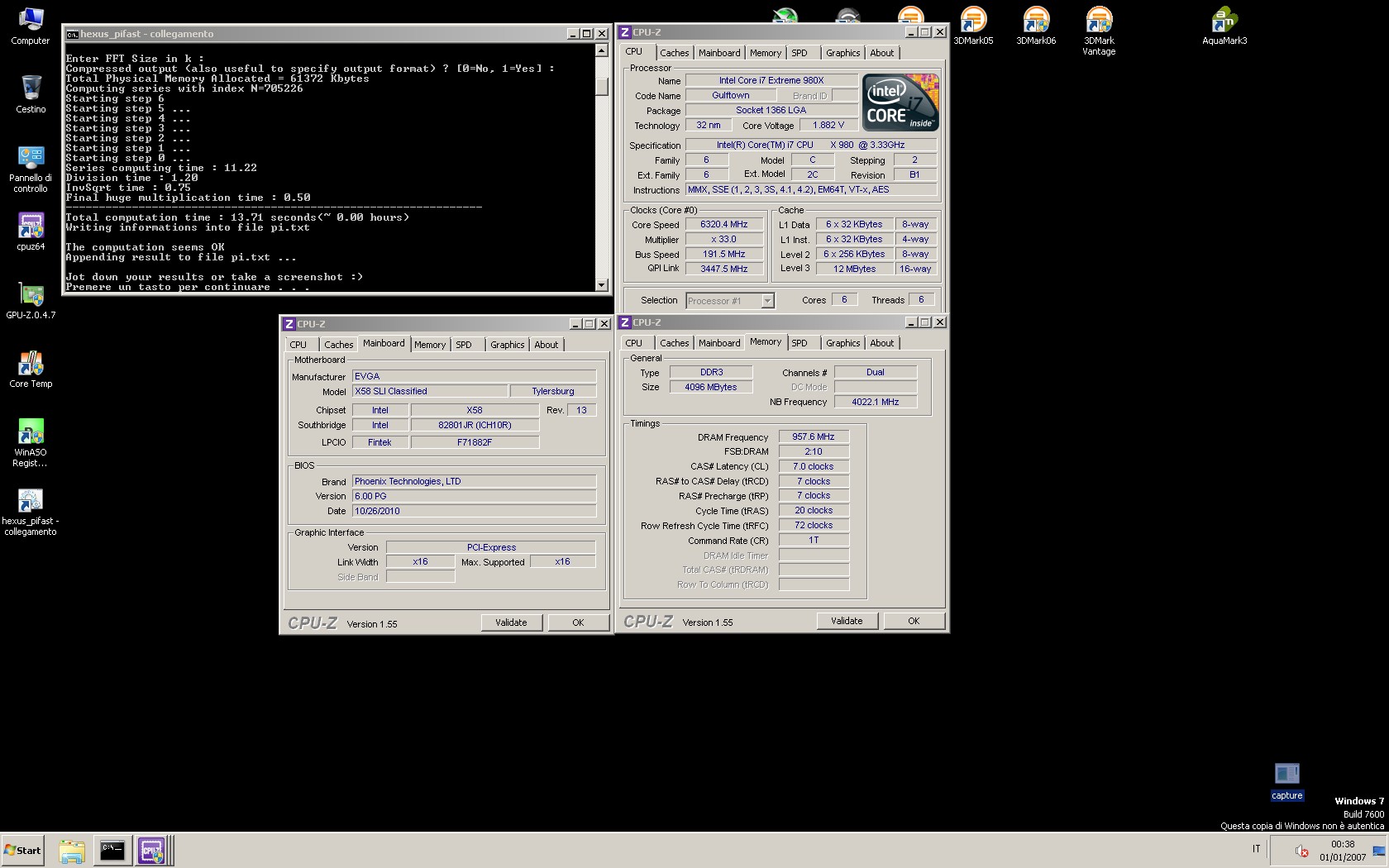The width and height of the screenshot is (1389, 868).
Task: Open Caches tab in top-right CPU-Z window
Action: pyautogui.click(x=674, y=53)
